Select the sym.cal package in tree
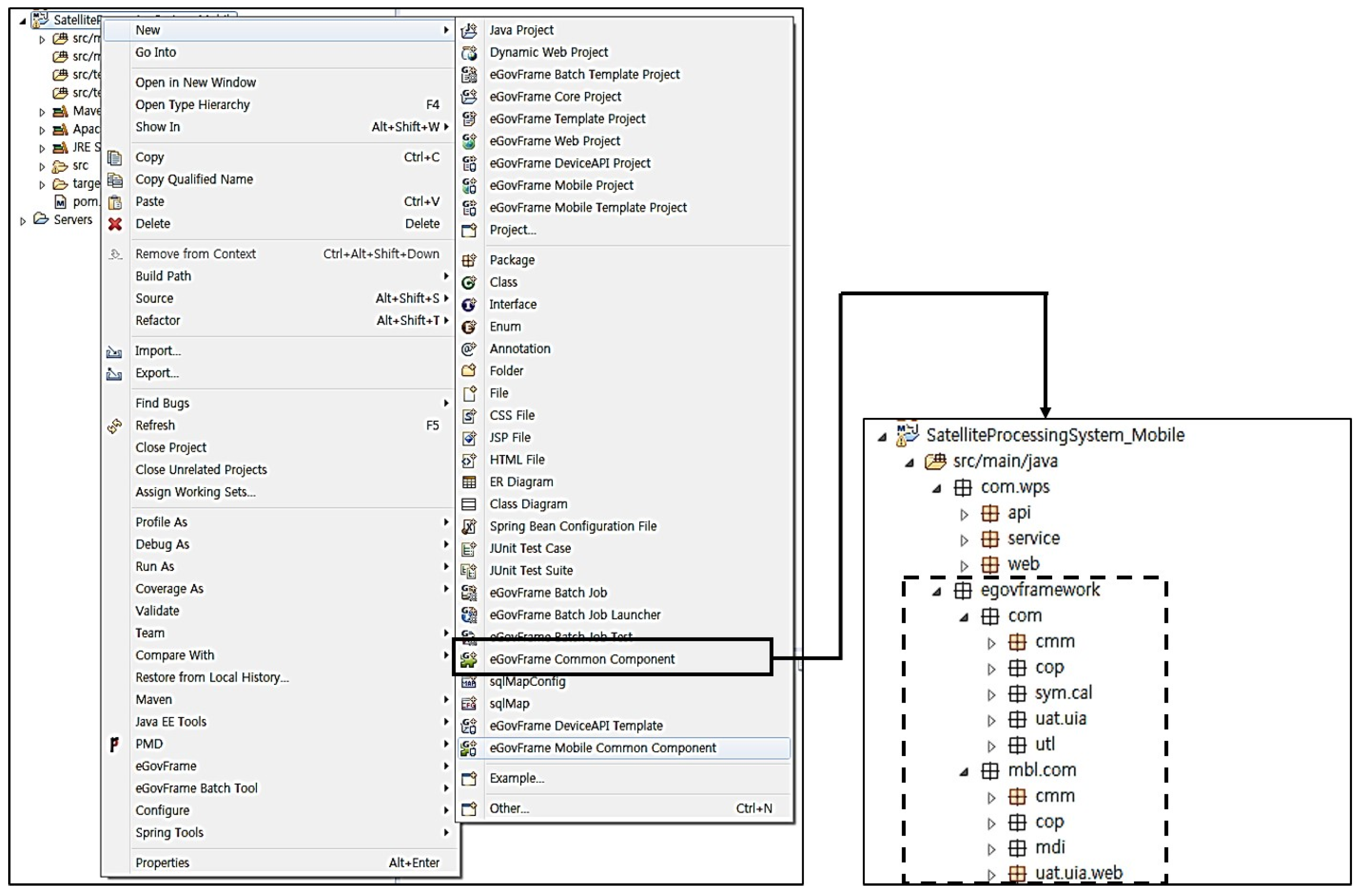This screenshot has width=1358, height=896. click(x=1062, y=693)
